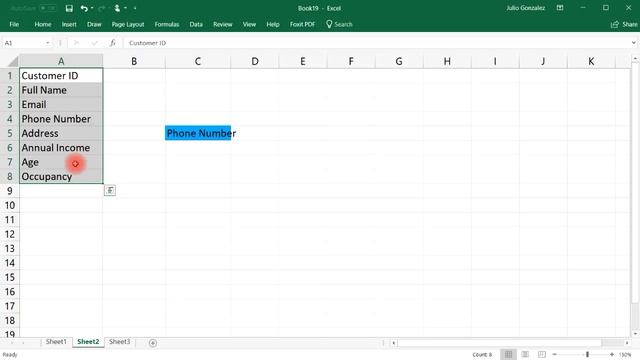The width and height of the screenshot is (640, 360).
Task: Click the Touch/Mouse mode icon
Action: (117, 8)
